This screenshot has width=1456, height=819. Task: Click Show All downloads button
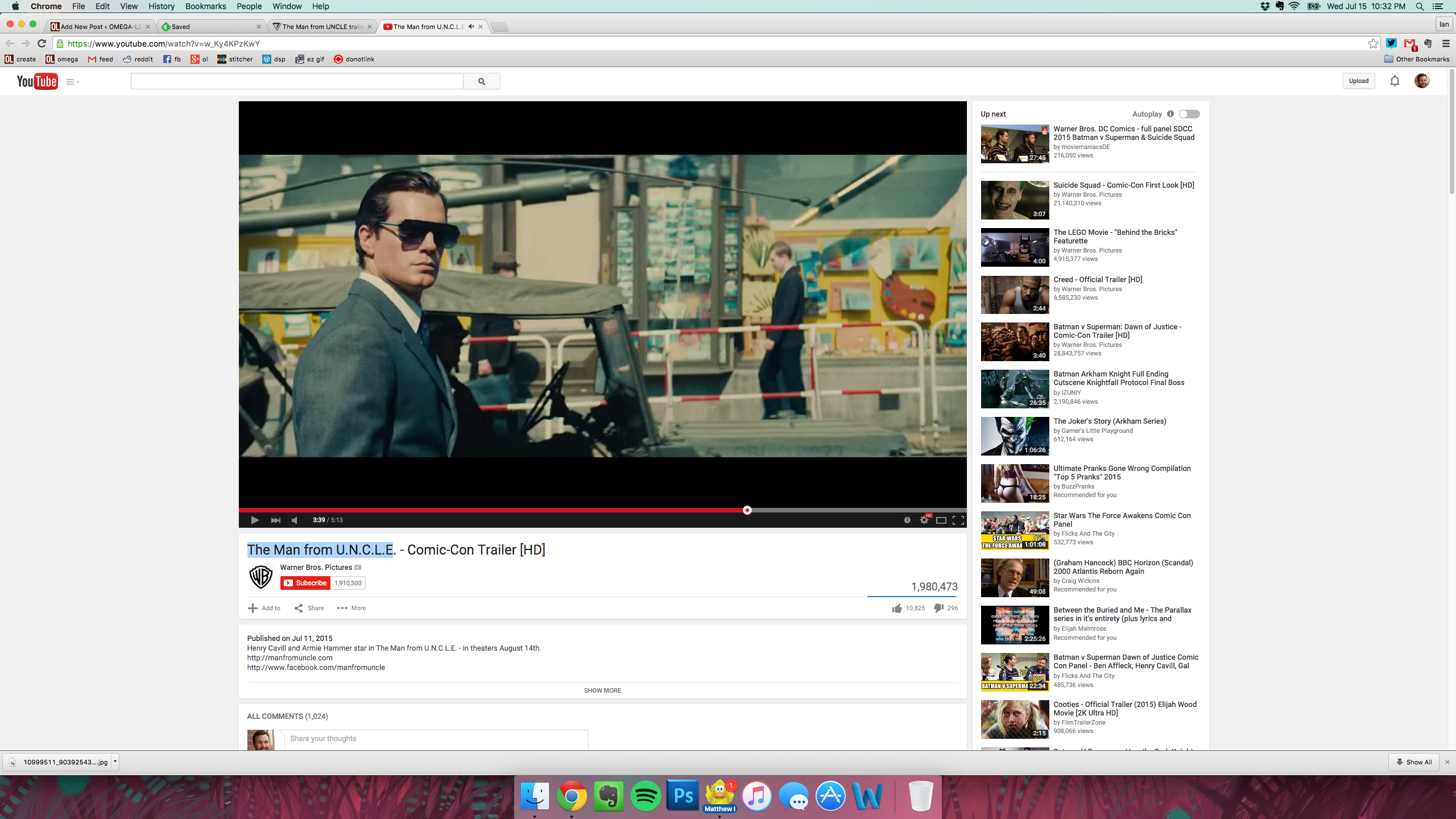coord(1414,762)
